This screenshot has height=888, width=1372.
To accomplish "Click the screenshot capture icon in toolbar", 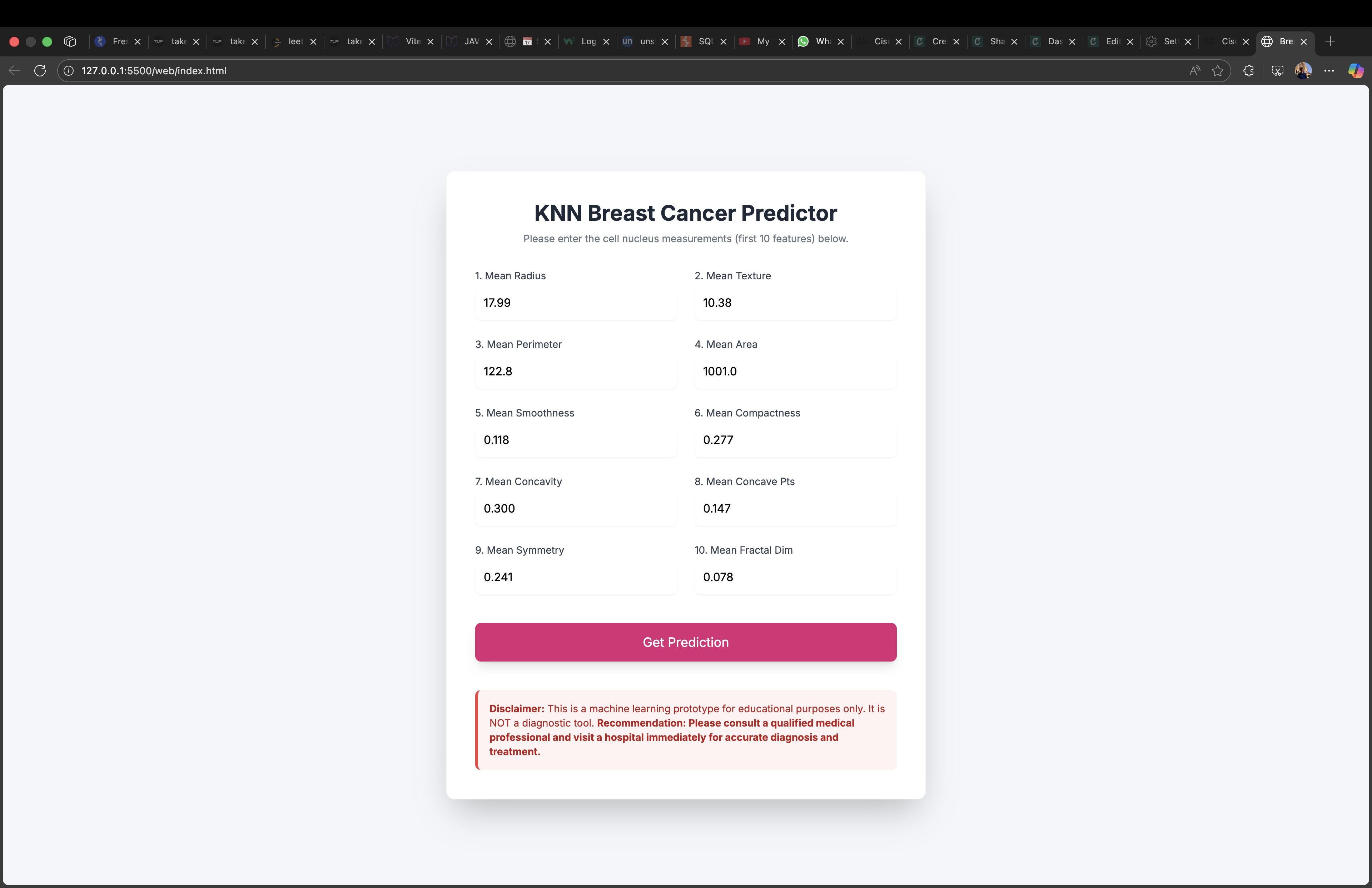I will click(x=1277, y=70).
